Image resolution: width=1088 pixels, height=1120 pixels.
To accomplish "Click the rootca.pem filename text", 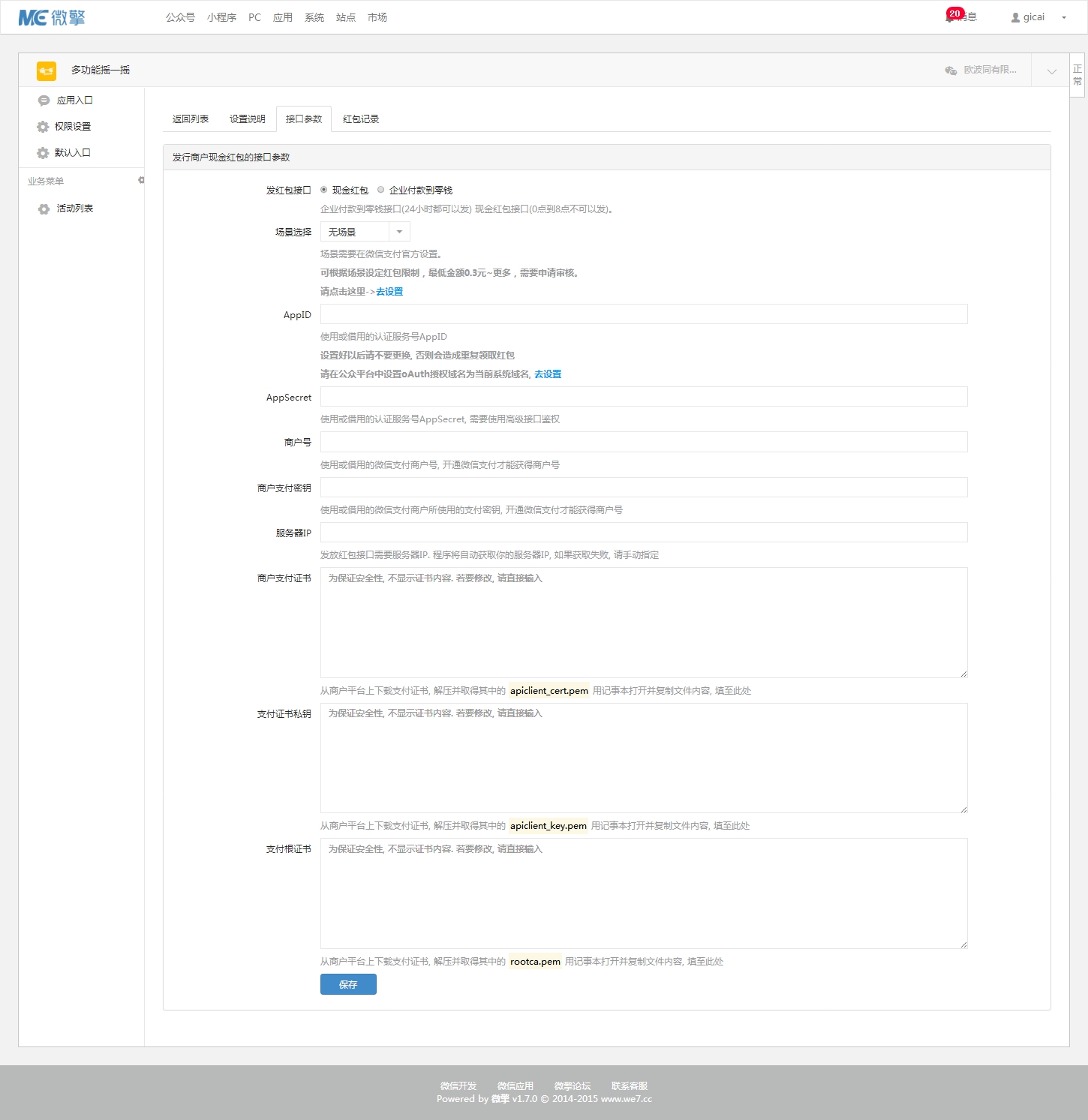I will tap(535, 962).
